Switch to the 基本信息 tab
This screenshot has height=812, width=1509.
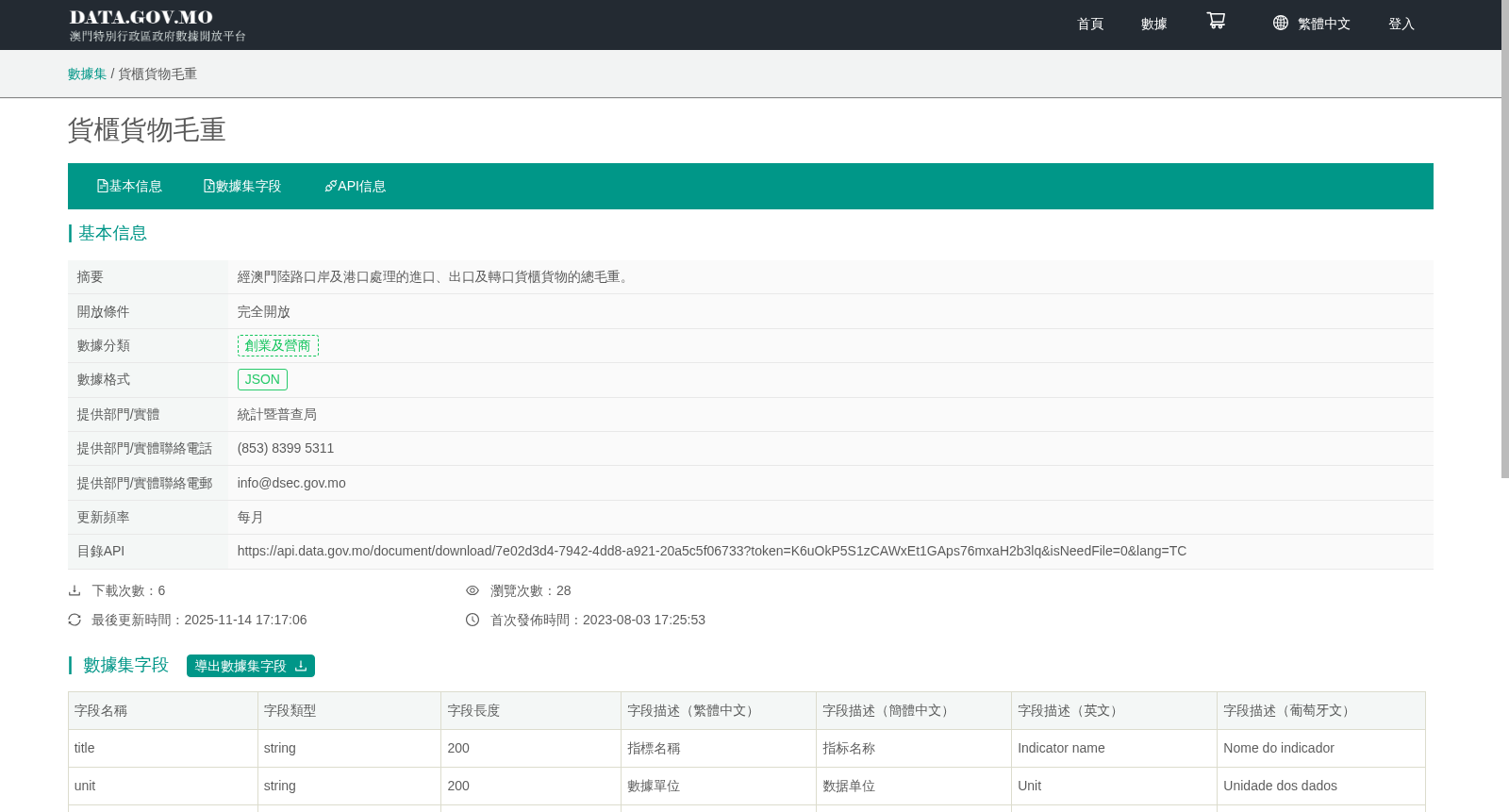click(x=129, y=186)
